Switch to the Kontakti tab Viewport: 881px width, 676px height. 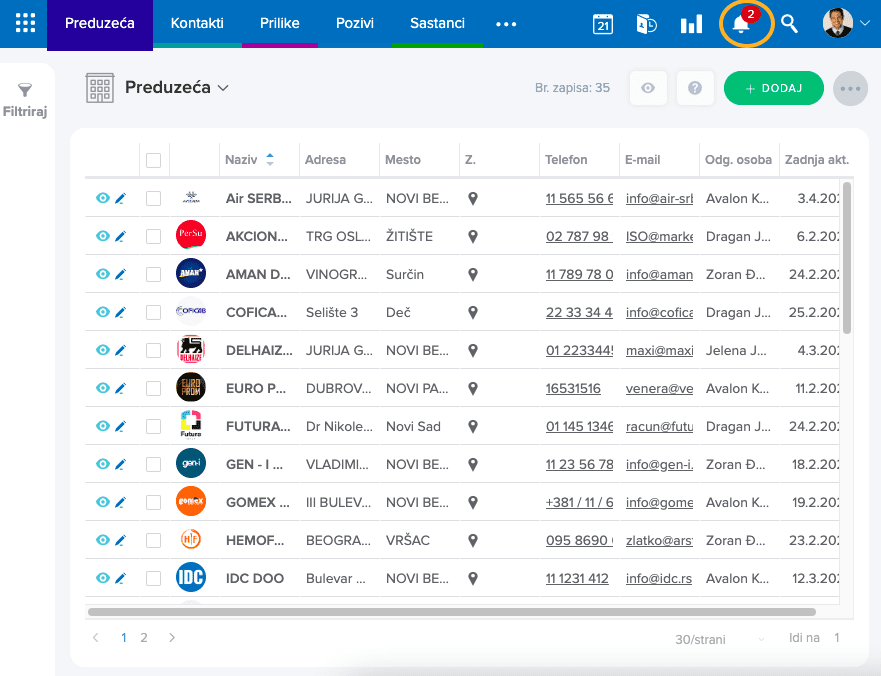click(x=197, y=23)
